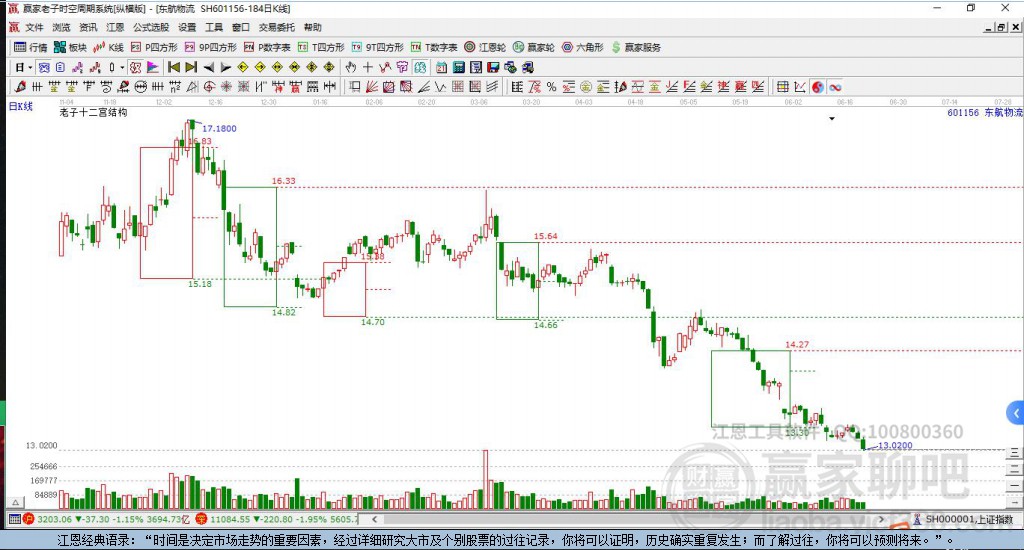
Task: Open the 9P四方形 tool
Action: 210,47
